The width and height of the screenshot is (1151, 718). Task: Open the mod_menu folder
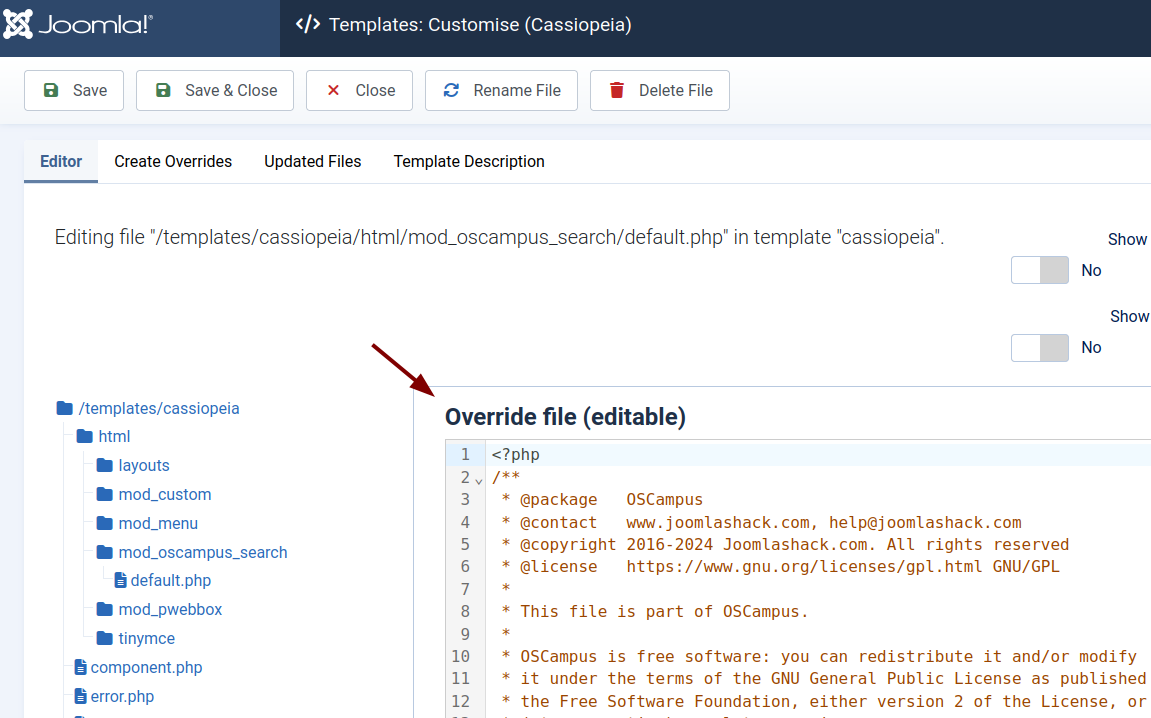[158, 523]
